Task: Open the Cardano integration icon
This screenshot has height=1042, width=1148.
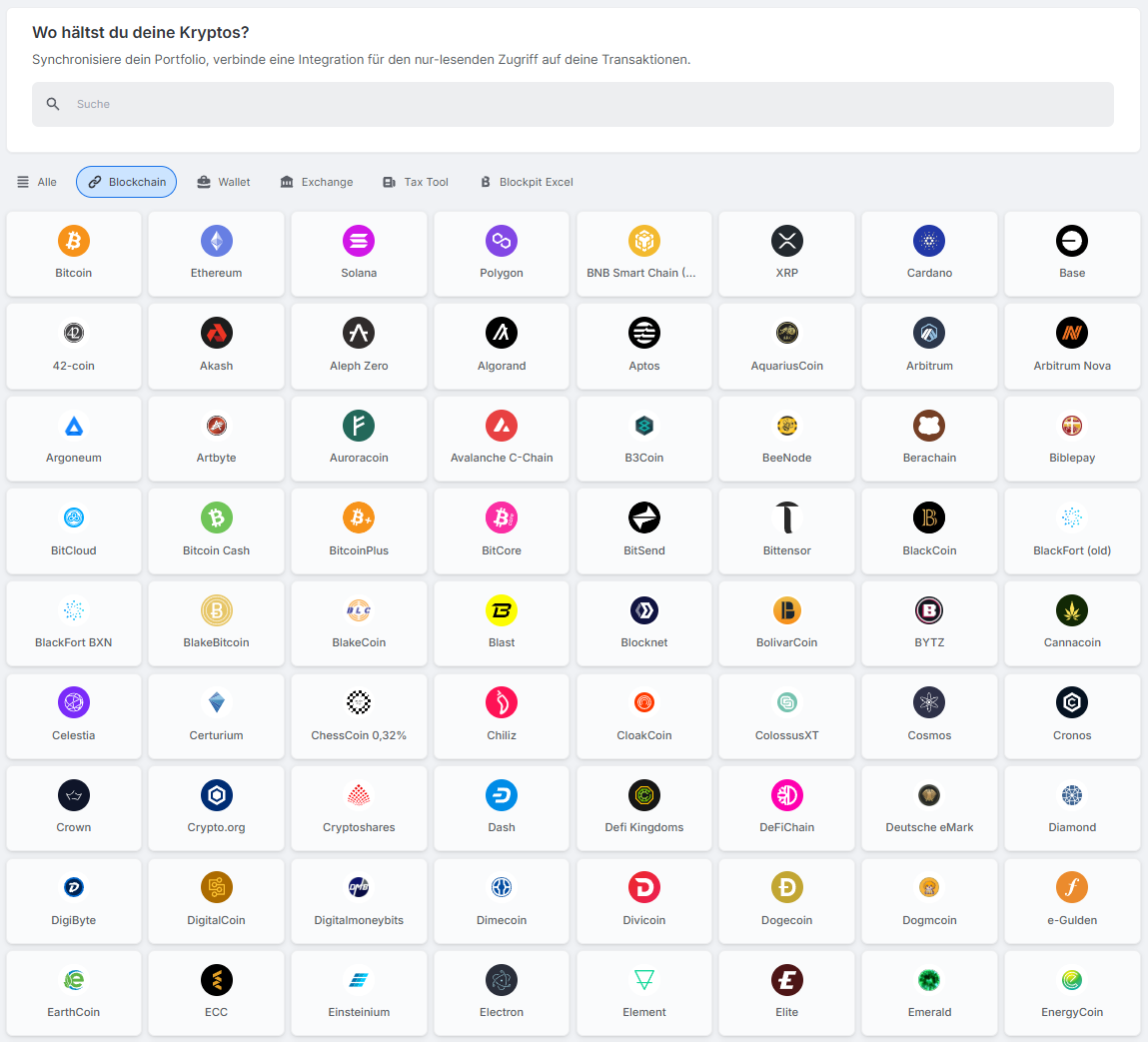Action: tap(929, 241)
